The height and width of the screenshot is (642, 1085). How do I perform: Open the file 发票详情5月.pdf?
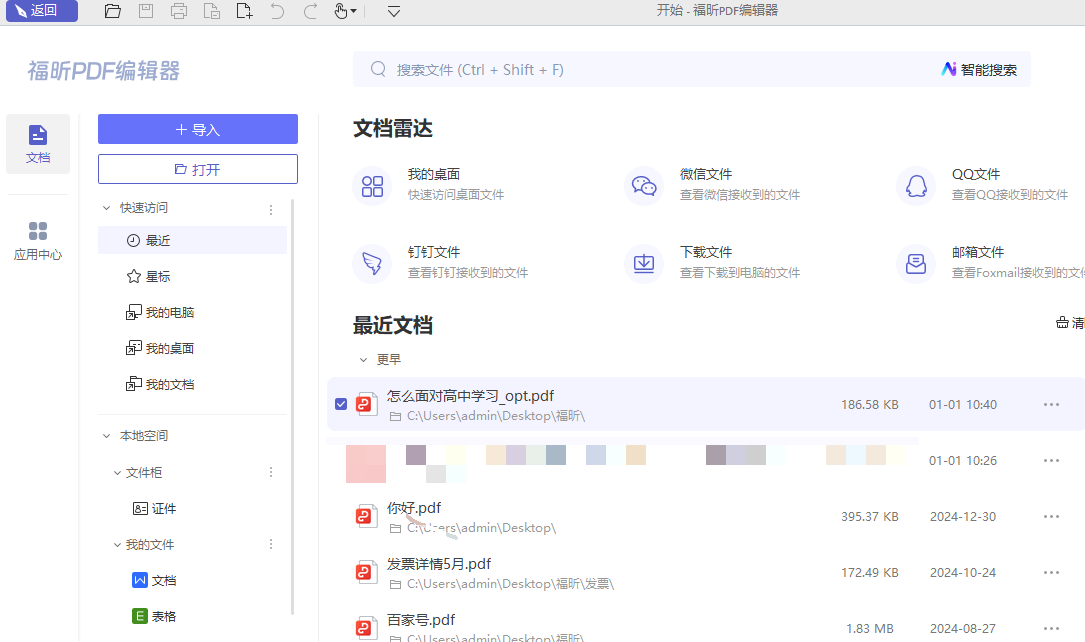pyautogui.click(x=439, y=564)
